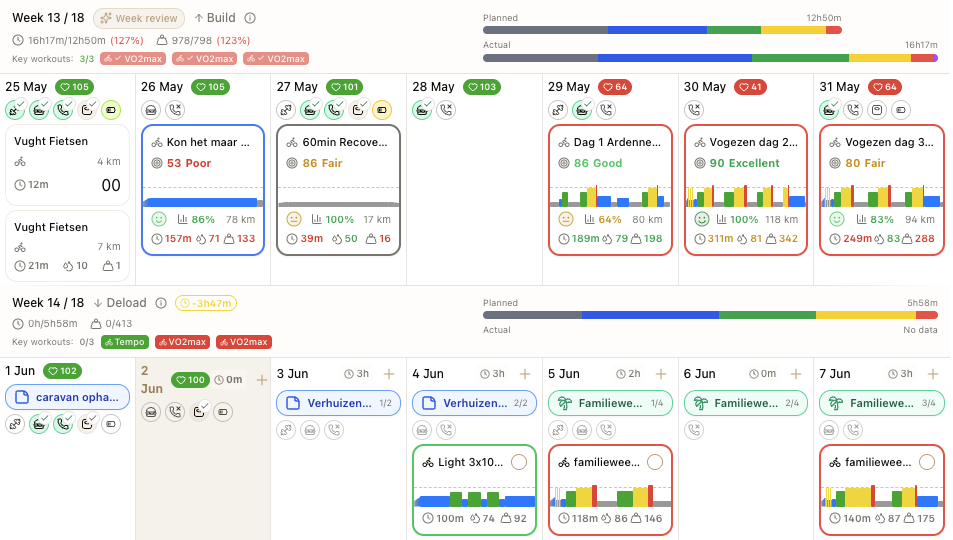Click the 1 Jun readiness heart badge 102
The image size is (953, 540).
64,371
